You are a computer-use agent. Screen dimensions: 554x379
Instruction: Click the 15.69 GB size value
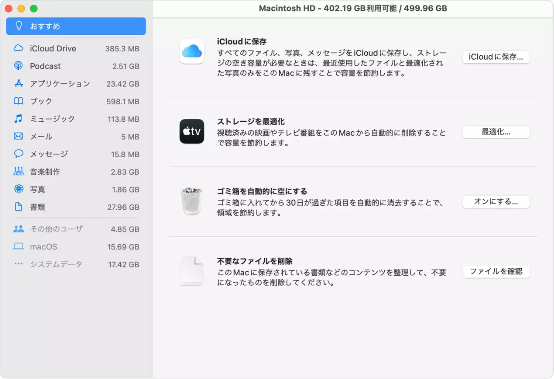(123, 247)
